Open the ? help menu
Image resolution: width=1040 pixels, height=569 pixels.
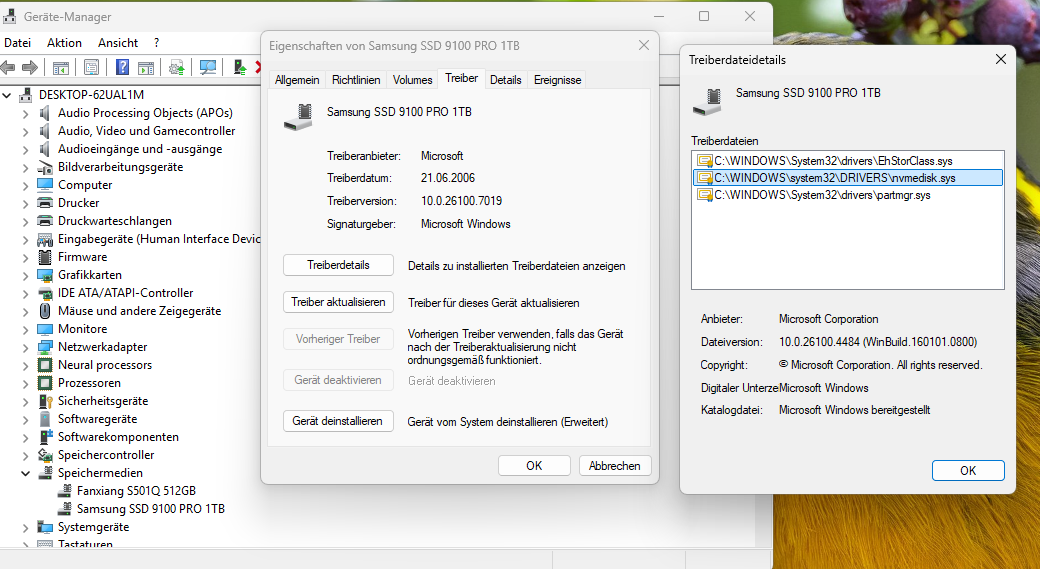coord(157,42)
